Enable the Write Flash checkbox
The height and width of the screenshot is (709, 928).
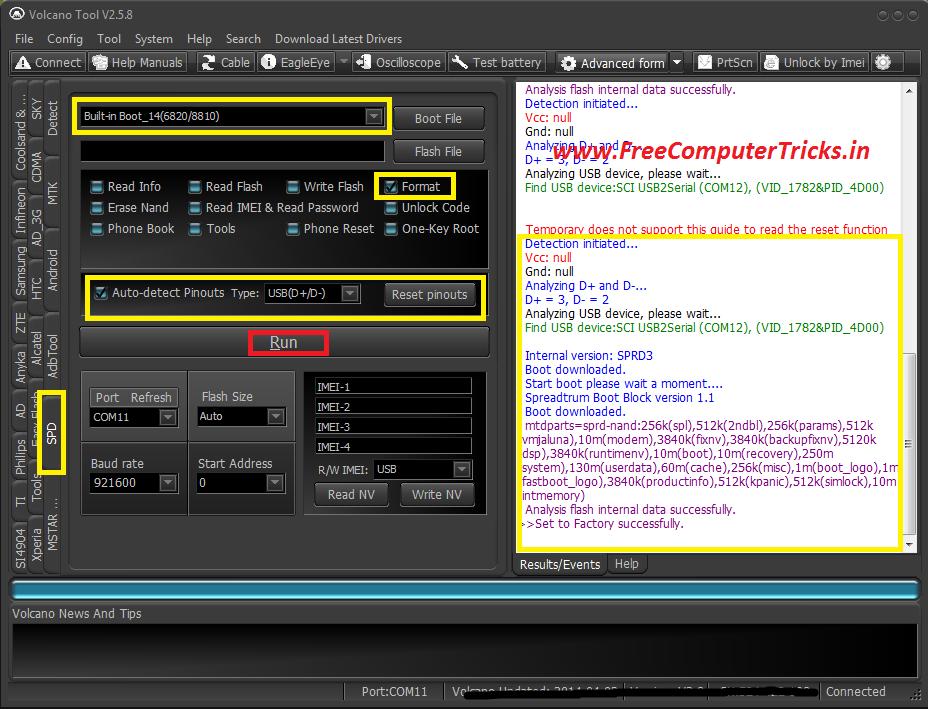(293, 187)
